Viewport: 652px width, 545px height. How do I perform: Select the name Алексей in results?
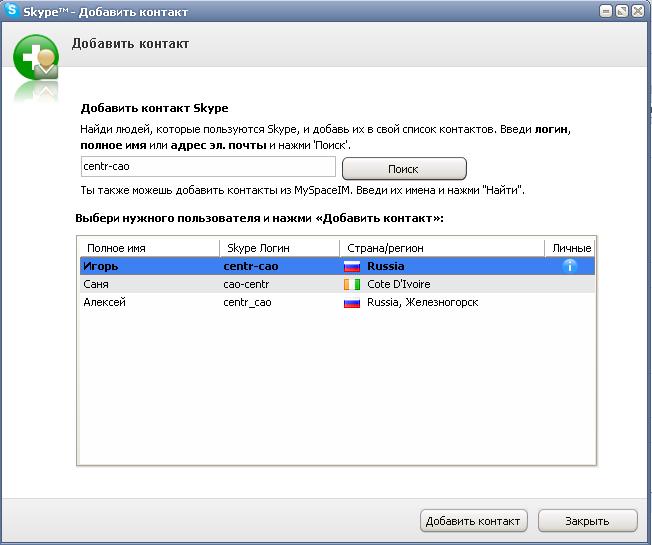coord(104,302)
